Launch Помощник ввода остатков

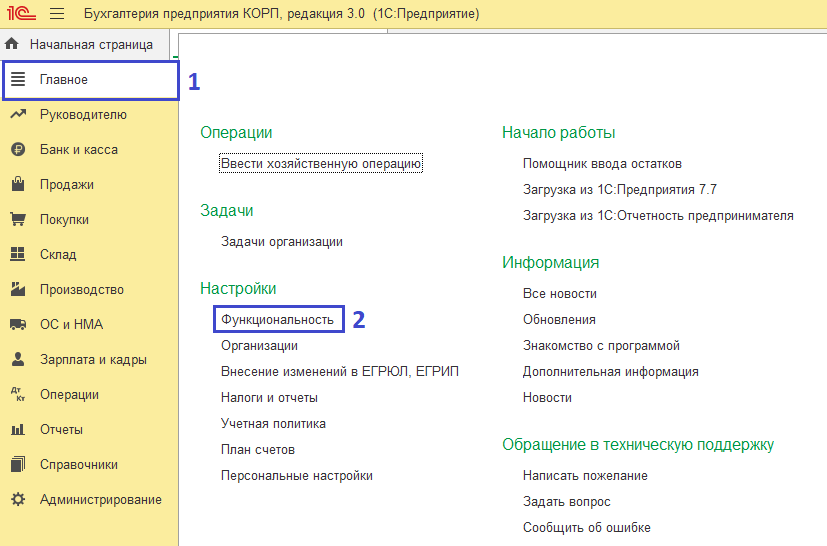click(x=602, y=164)
